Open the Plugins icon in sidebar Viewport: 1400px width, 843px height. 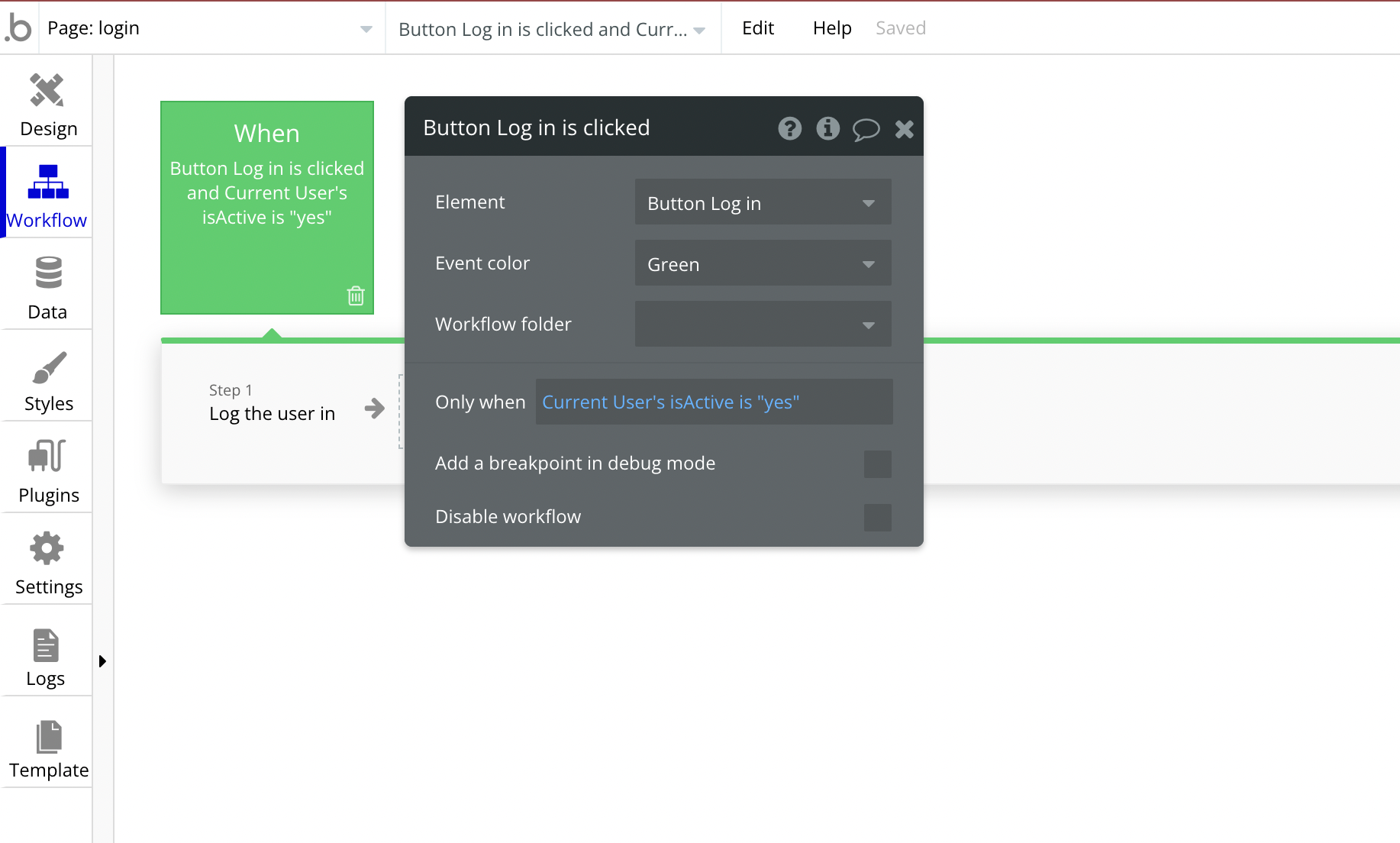pyautogui.click(x=47, y=456)
